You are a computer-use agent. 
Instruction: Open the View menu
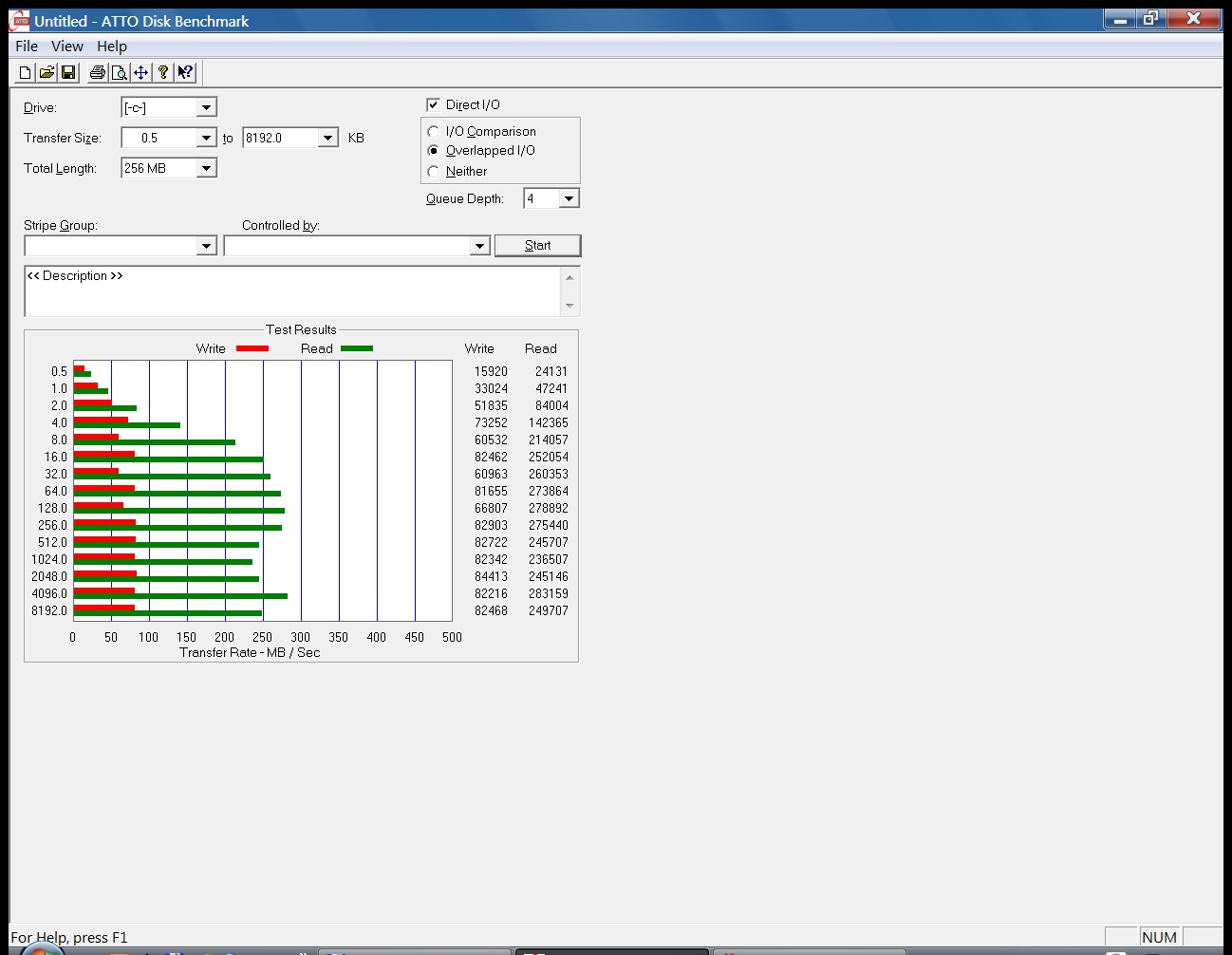(x=66, y=46)
